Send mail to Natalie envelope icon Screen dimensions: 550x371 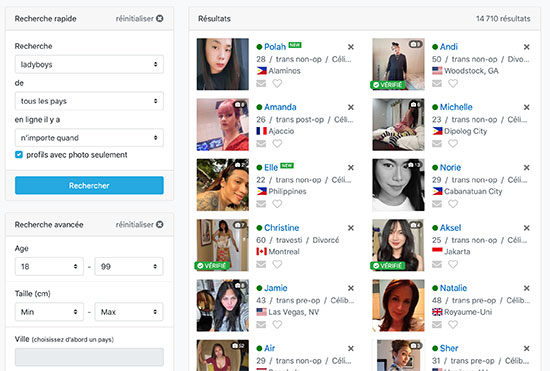pos(437,325)
